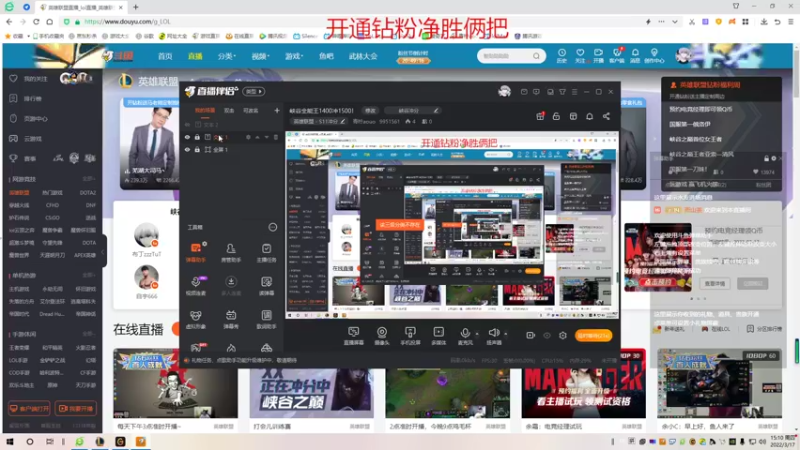Click the bell notification icon in streaming app

pyautogui.click(x=589, y=116)
